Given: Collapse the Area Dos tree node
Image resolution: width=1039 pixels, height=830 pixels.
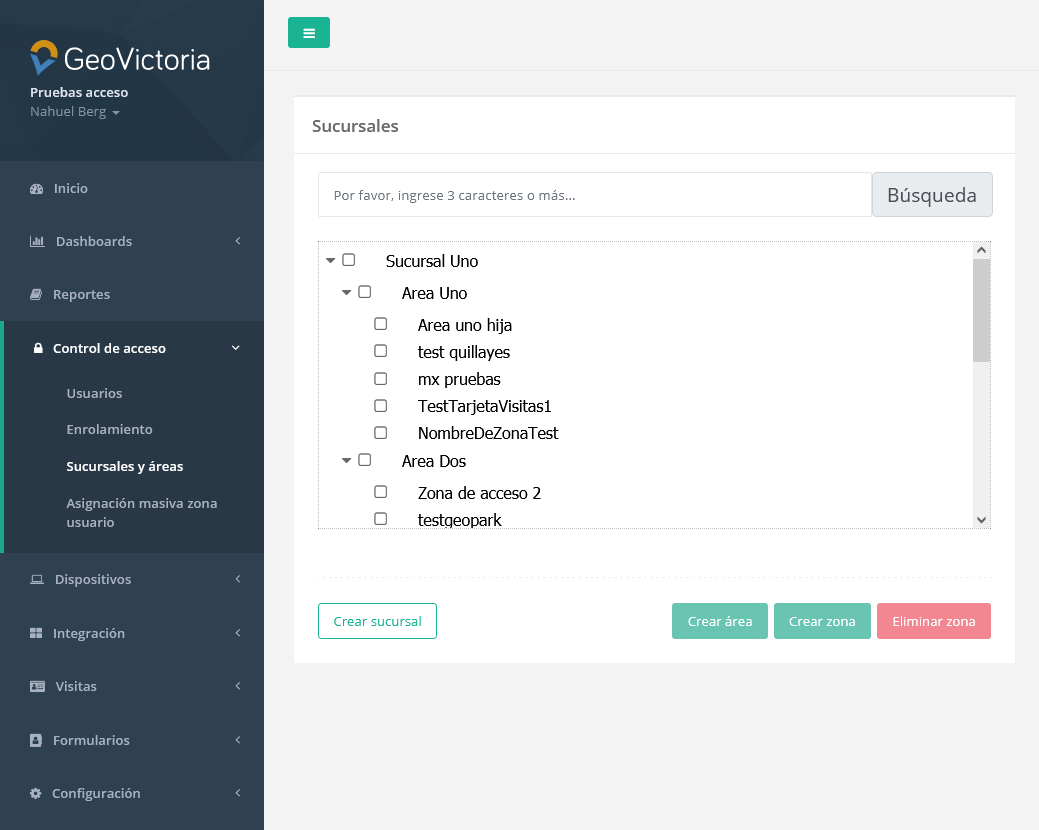Looking at the screenshot, I should [347, 461].
